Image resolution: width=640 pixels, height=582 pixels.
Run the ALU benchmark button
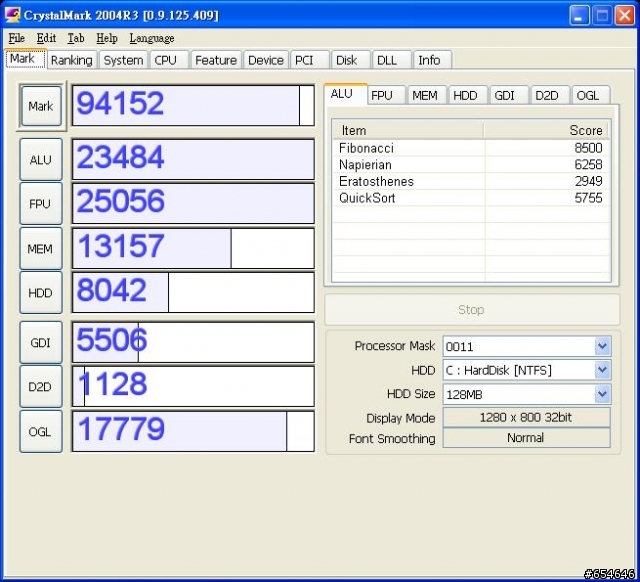tap(41, 160)
